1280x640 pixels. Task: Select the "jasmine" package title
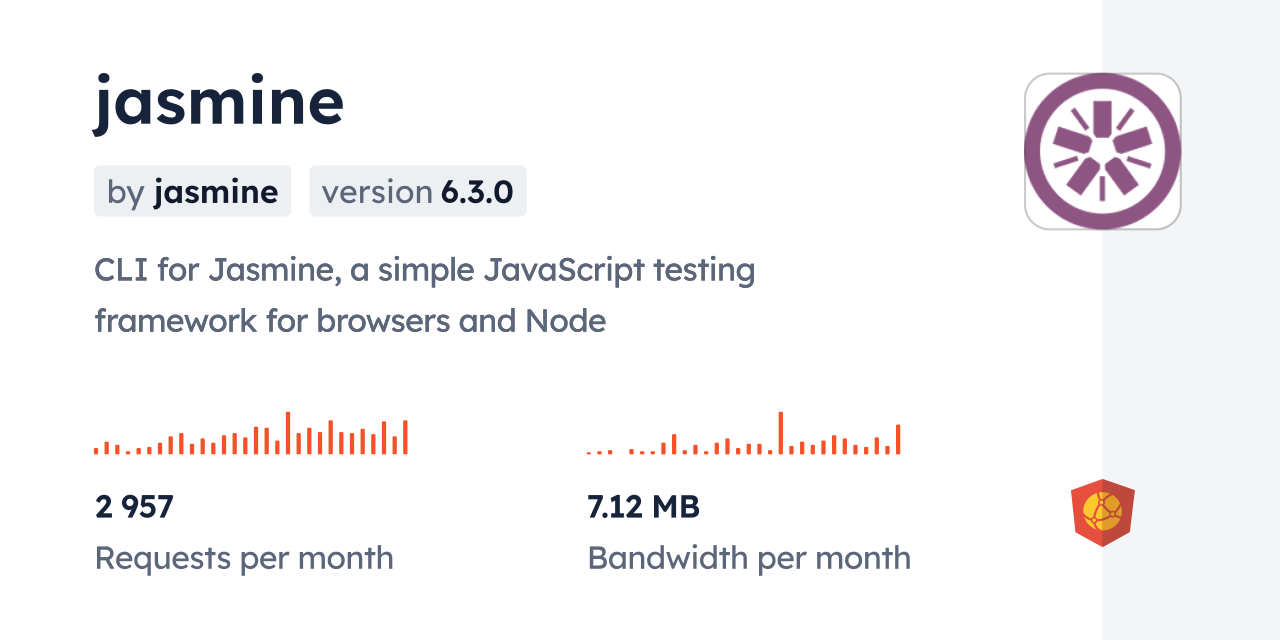[x=219, y=102]
